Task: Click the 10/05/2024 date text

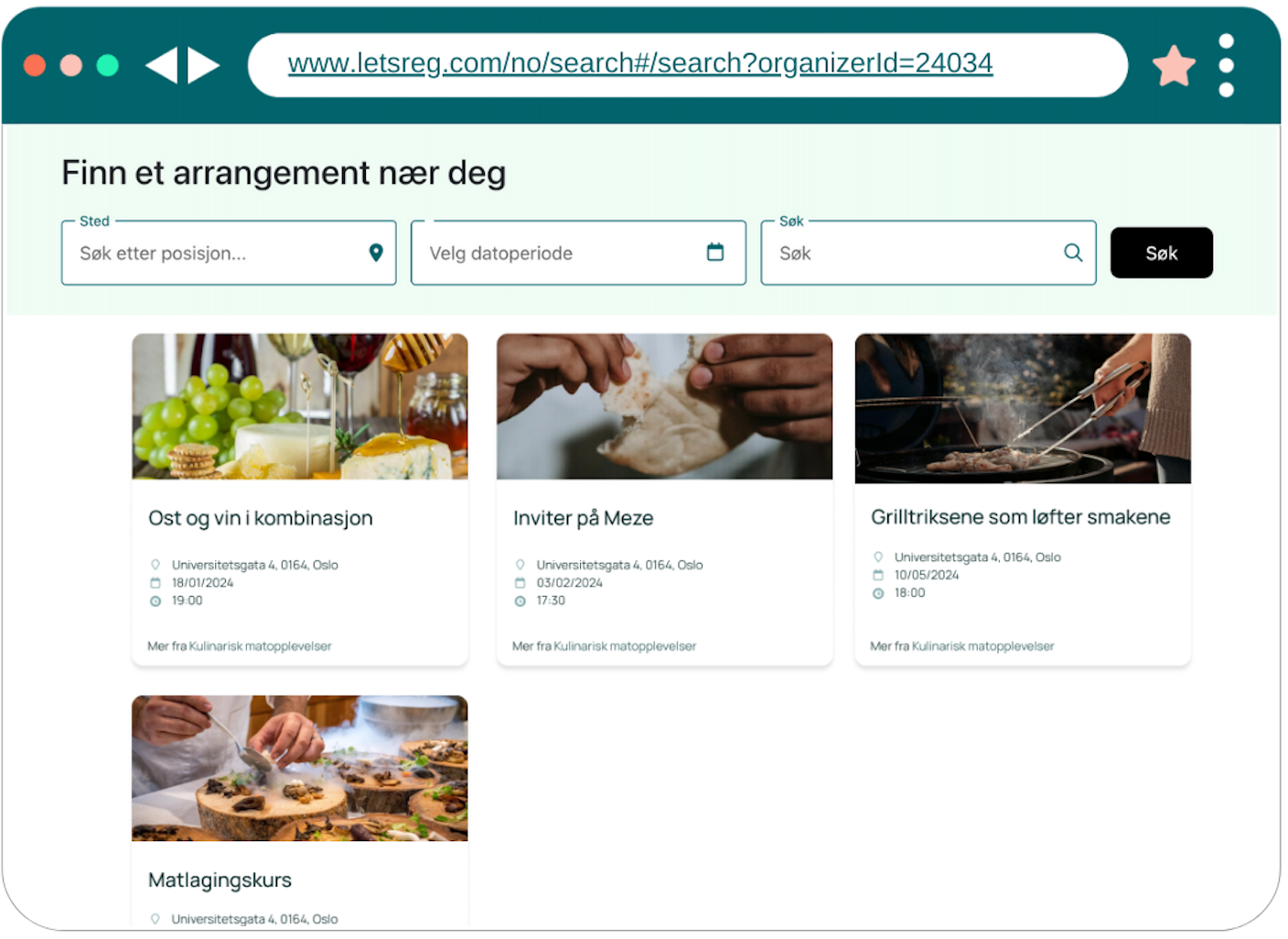Action: click(927, 575)
